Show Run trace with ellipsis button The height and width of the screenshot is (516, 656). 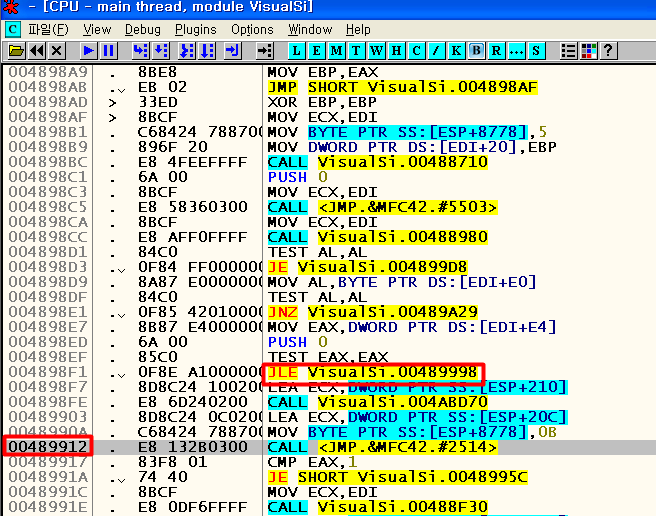pos(516,51)
